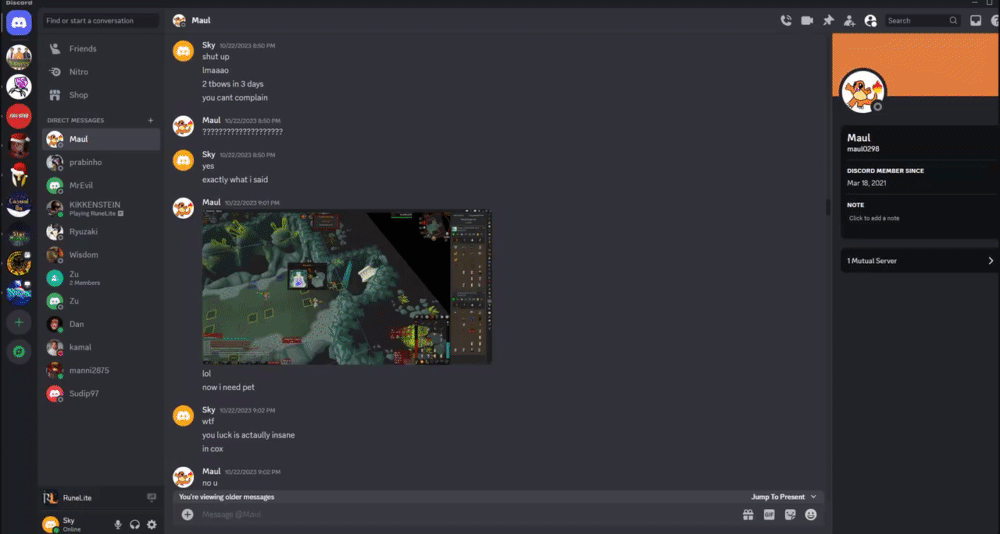The height and width of the screenshot is (534, 1000).
Task: Open the inbox icon
Action: tap(975, 20)
